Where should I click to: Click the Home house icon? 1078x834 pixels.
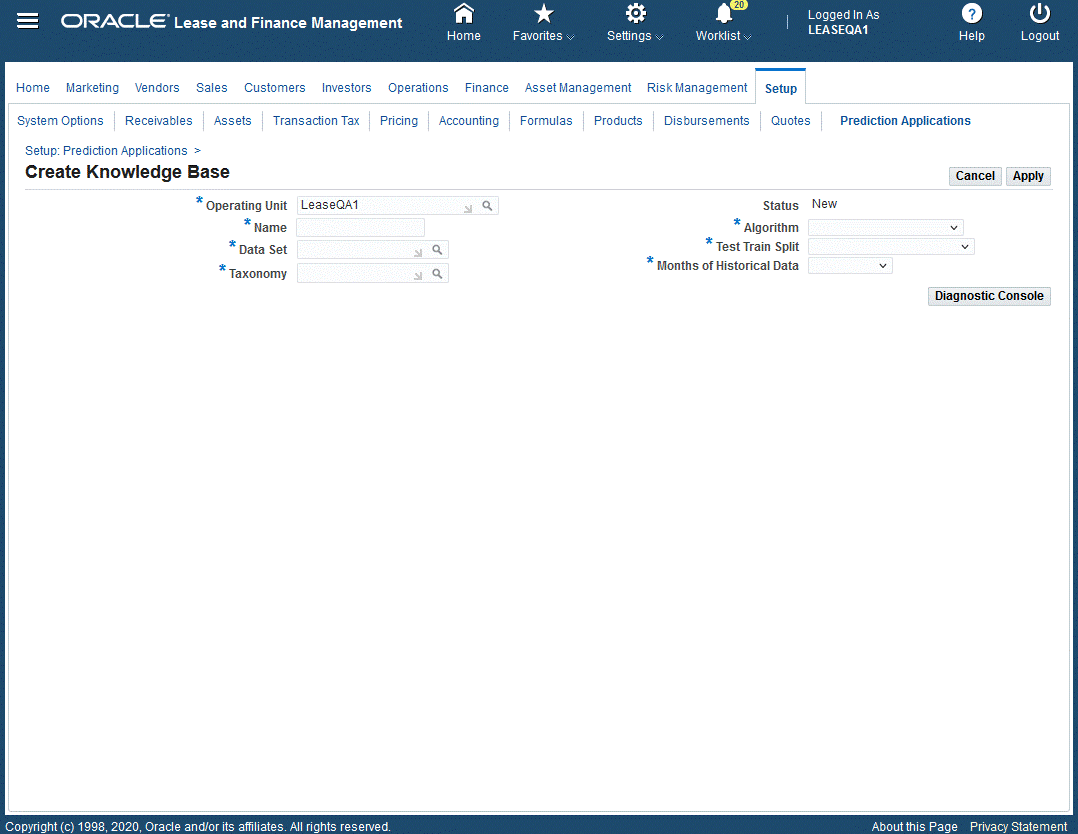click(463, 14)
